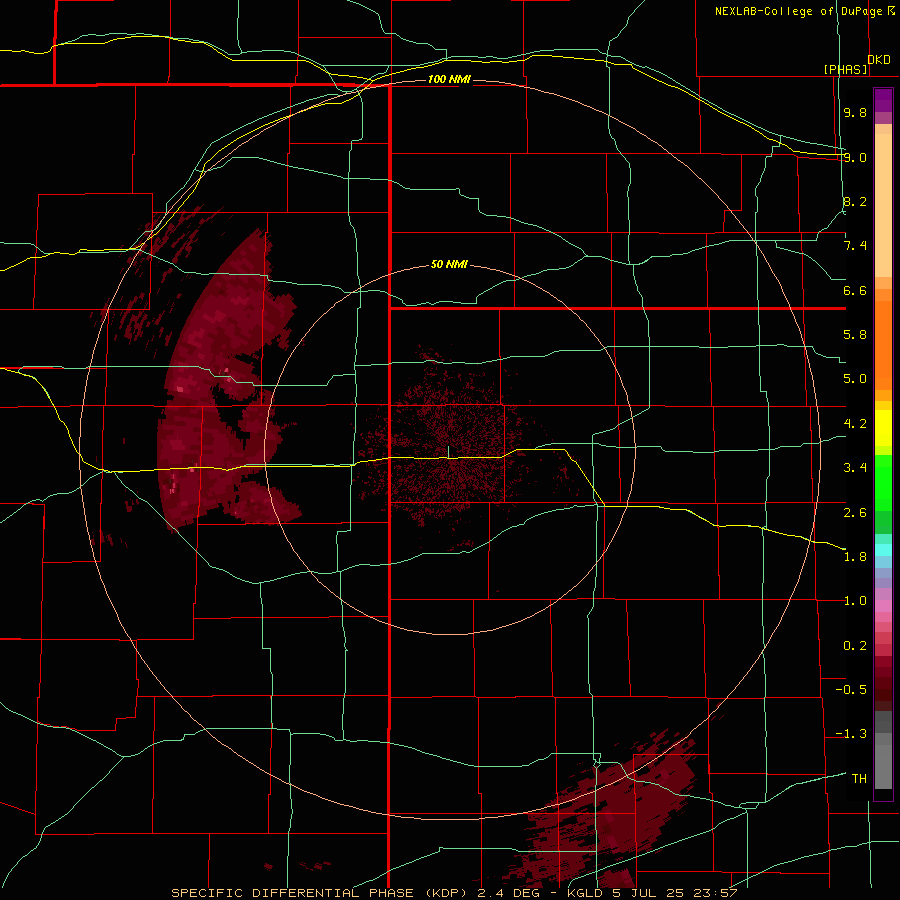Pick the green segment of the color bar

(883, 483)
